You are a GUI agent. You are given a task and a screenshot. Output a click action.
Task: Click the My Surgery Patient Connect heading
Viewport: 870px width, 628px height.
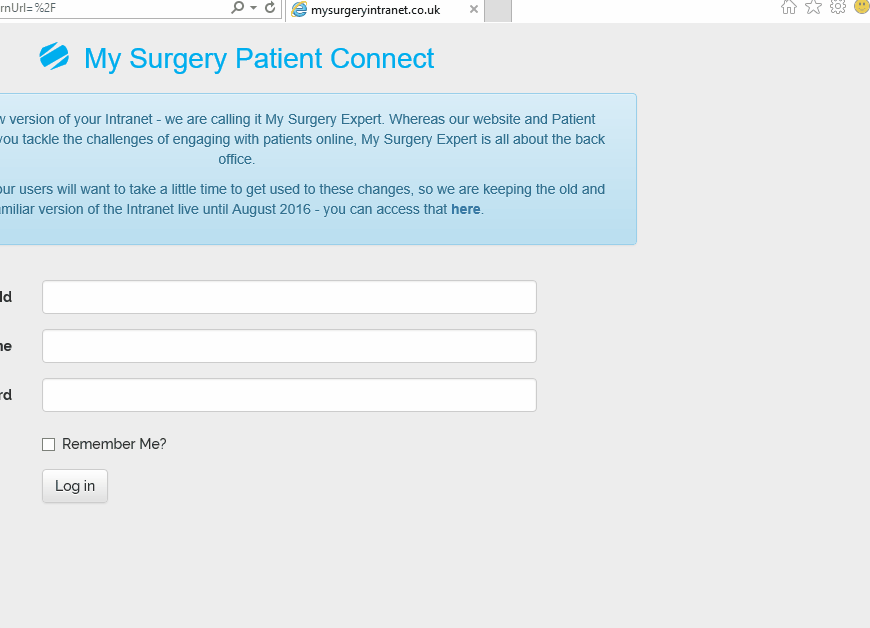(x=259, y=59)
